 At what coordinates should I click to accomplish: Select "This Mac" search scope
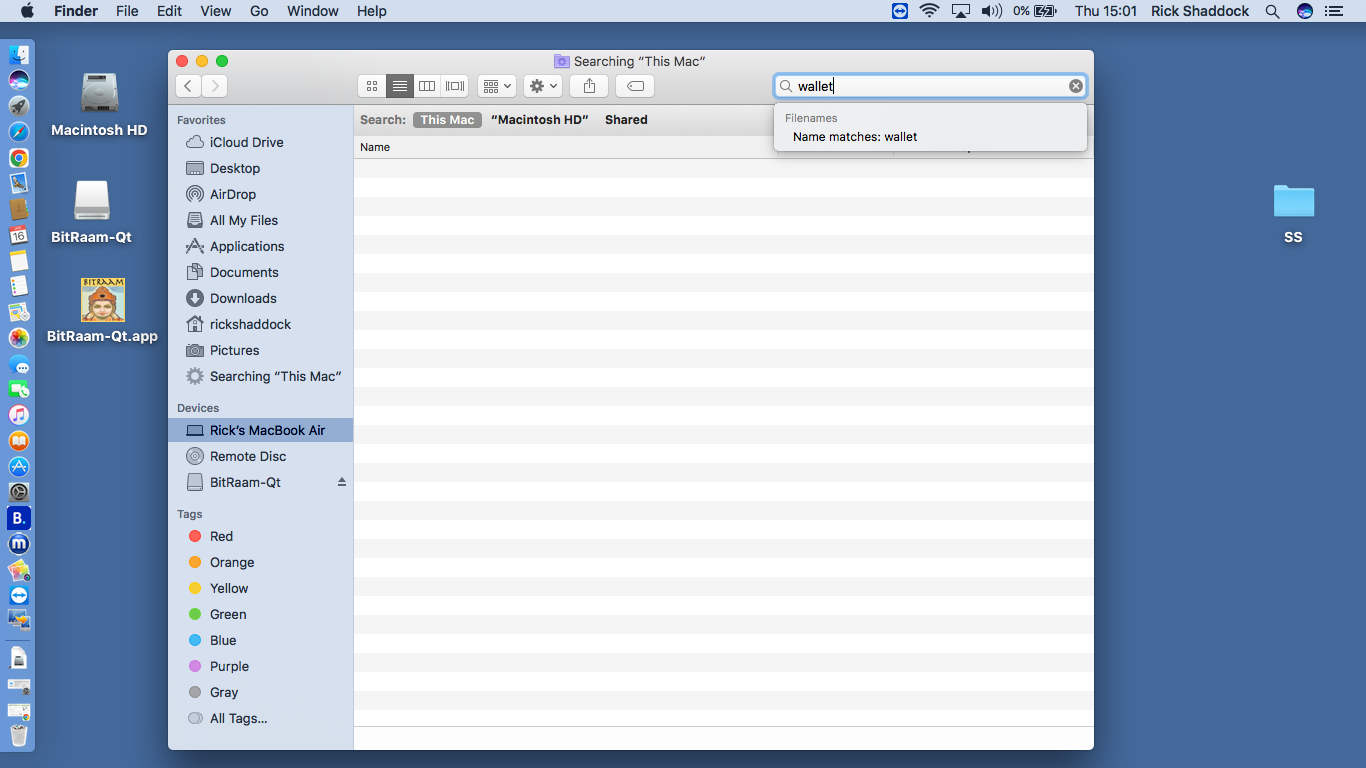click(x=447, y=120)
